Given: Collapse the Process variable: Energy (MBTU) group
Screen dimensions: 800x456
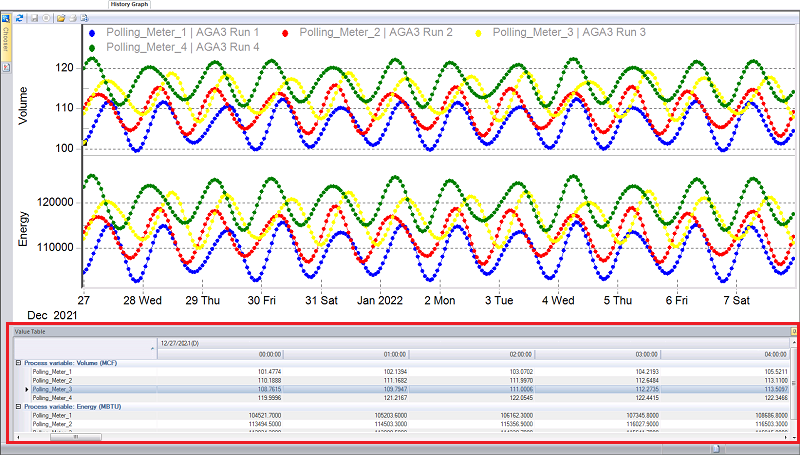Looking at the screenshot, I should [19, 407].
